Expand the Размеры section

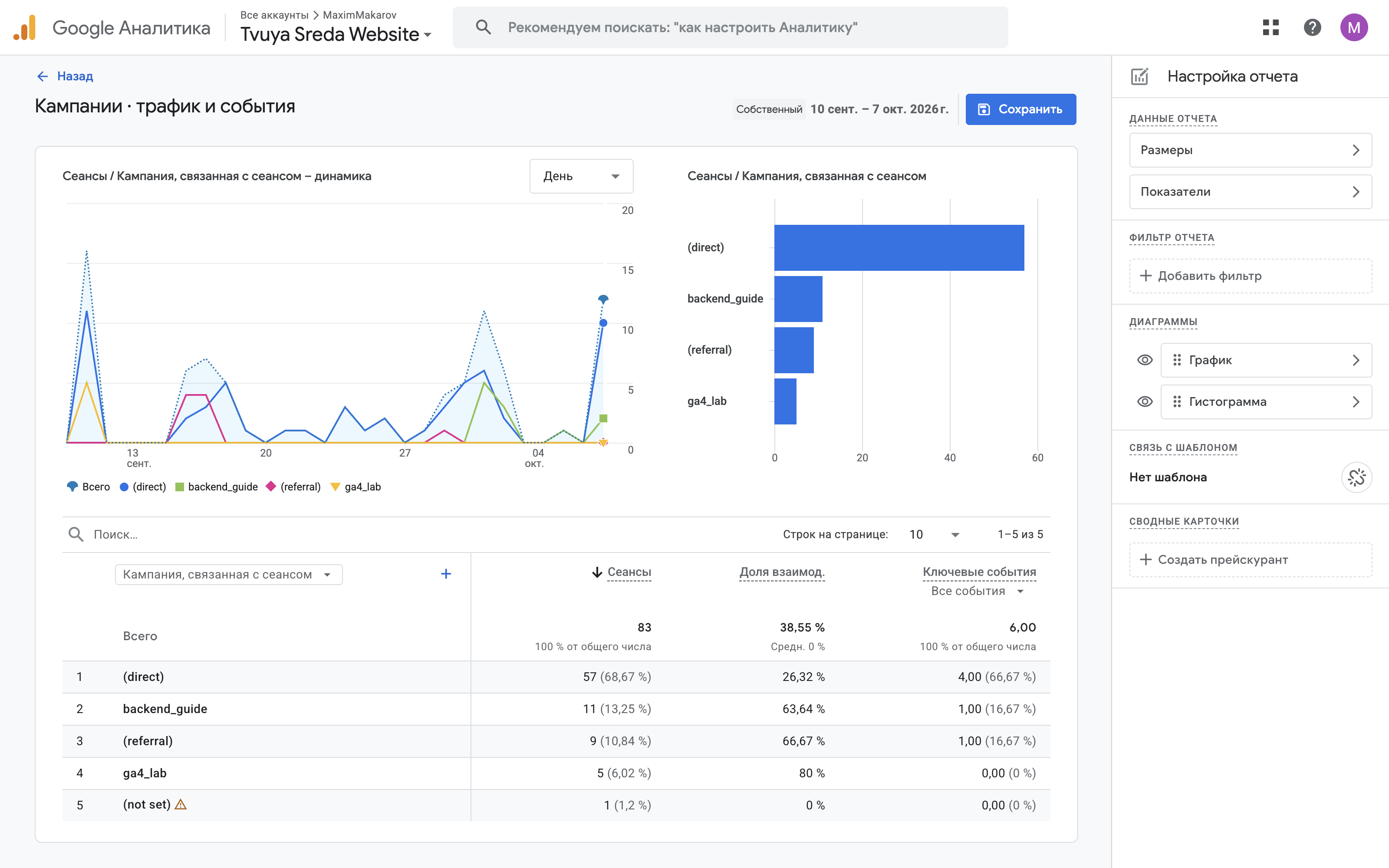(1250, 151)
